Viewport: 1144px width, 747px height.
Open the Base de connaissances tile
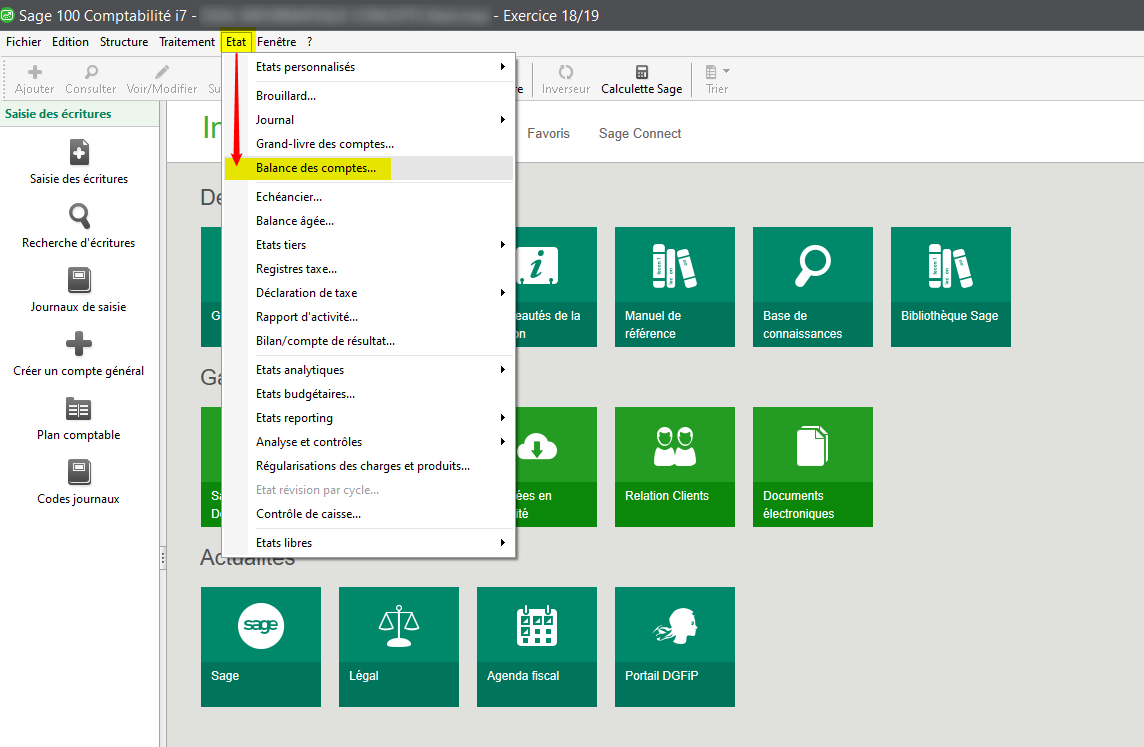tap(812, 286)
